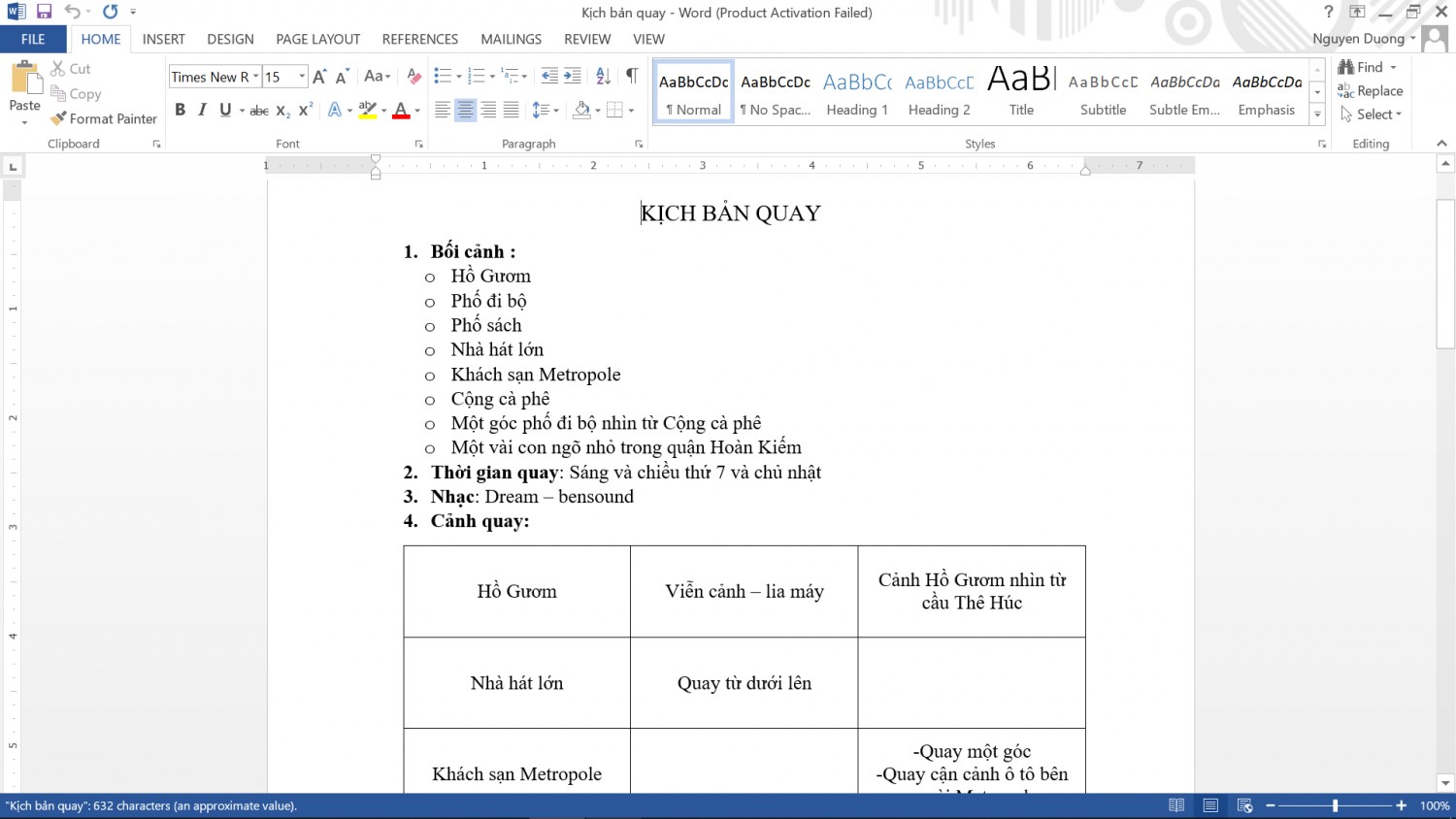This screenshot has width=1456, height=819.
Task: Open the font name dropdown
Action: 256,77
